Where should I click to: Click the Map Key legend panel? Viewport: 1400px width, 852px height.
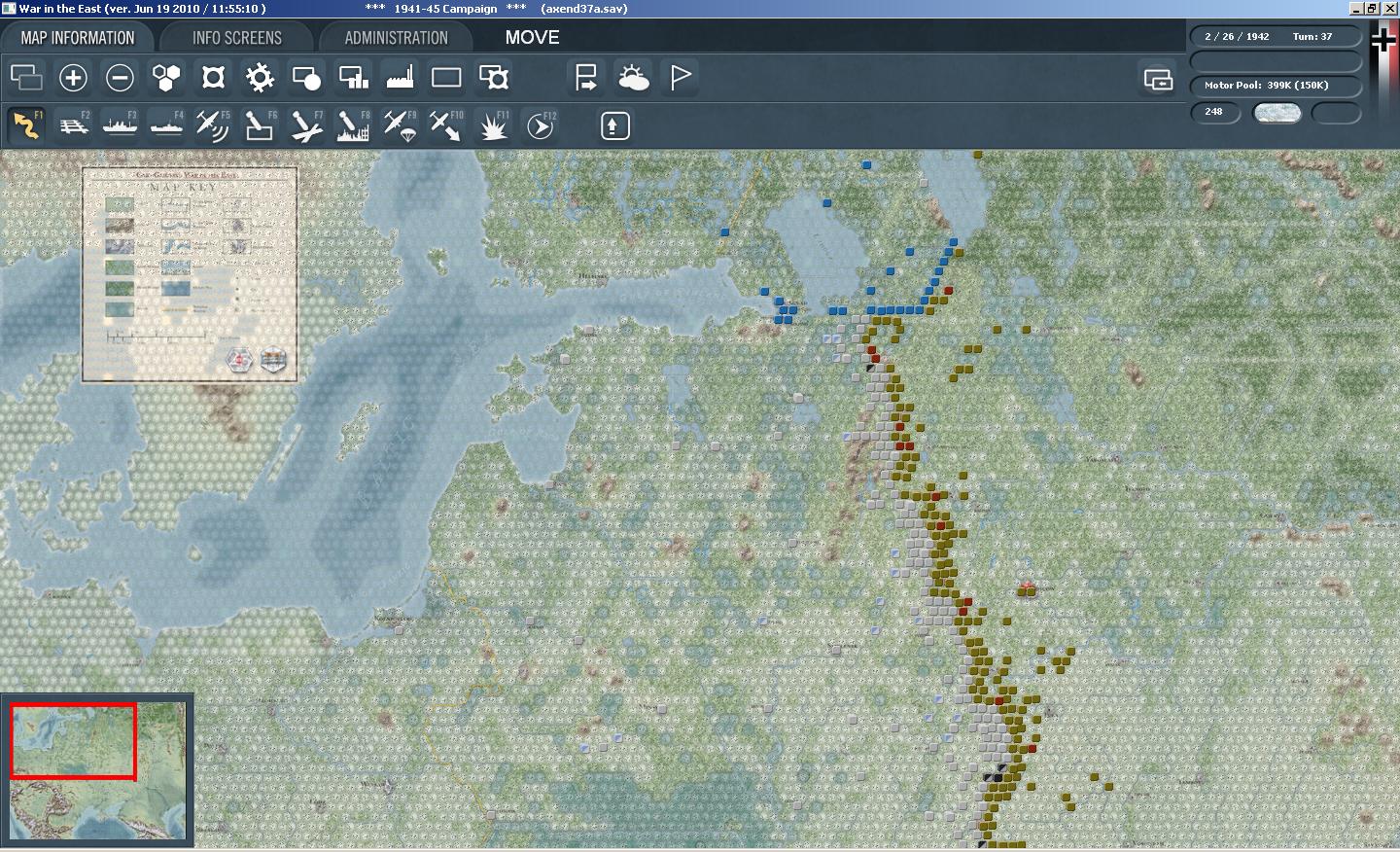pos(190,274)
